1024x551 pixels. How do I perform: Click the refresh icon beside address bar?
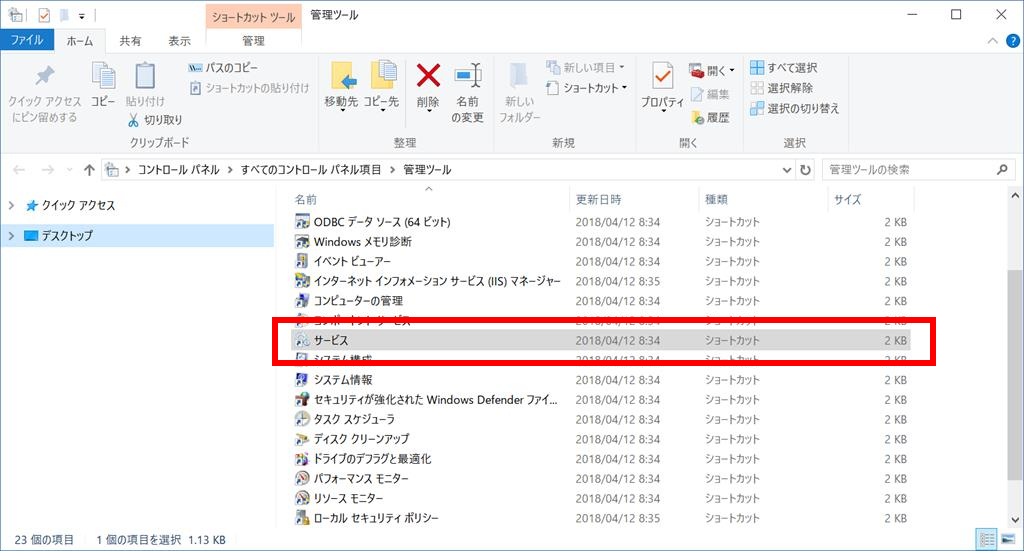pyautogui.click(x=805, y=170)
